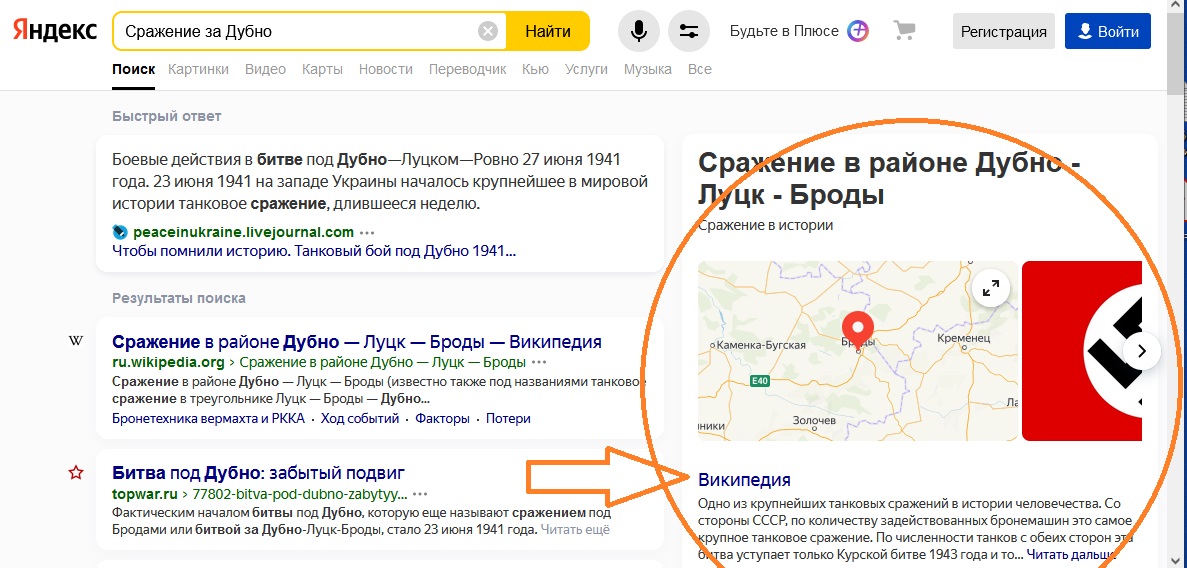Open the Музыка tab
The height and width of the screenshot is (568, 1187).
[x=648, y=69]
